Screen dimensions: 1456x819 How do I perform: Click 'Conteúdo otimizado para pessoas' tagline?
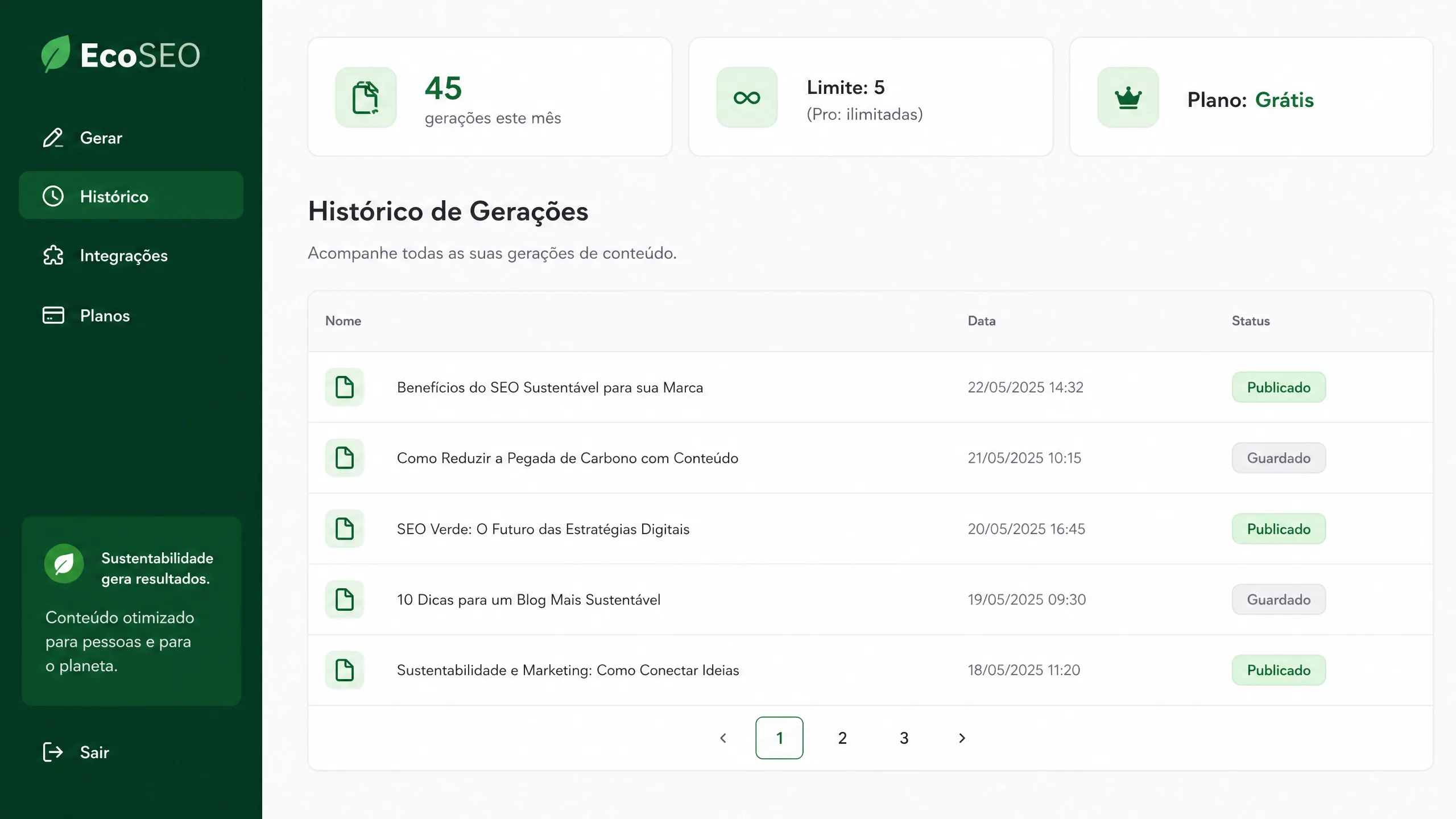click(x=119, y=642)
